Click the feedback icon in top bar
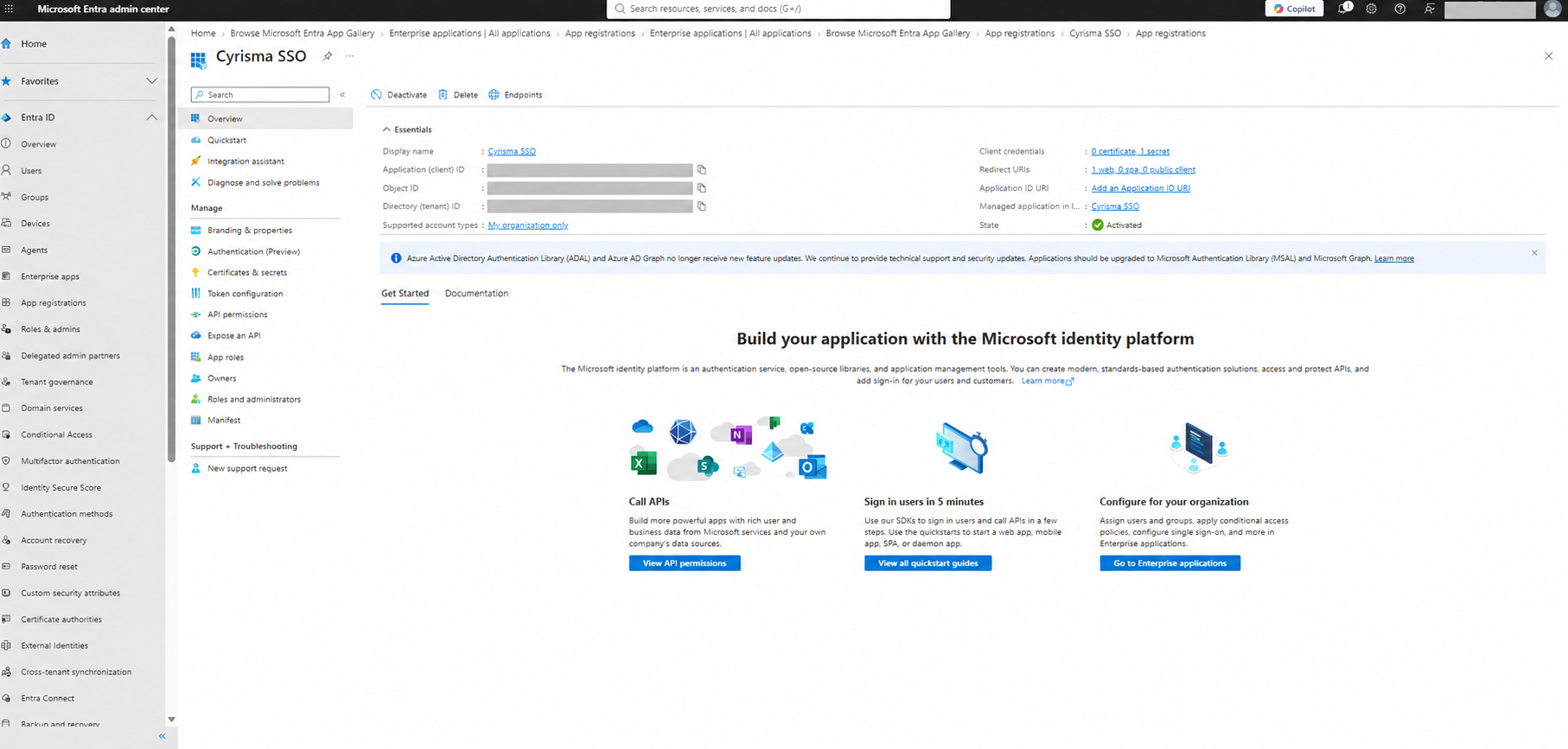The image size is (1568, 749). point(1430,9)
